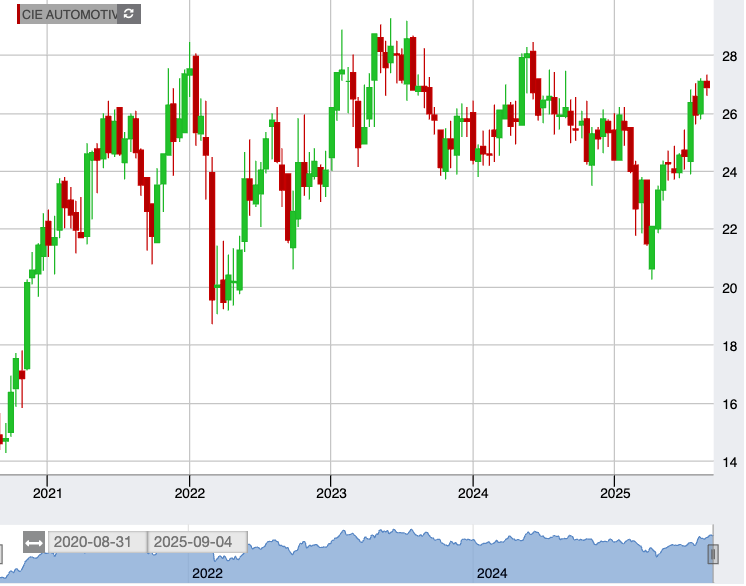The width and height of the screenshot is (746, 586).
Task: Click the 2021 label on time axis
Action: click(x=47, y=493)
